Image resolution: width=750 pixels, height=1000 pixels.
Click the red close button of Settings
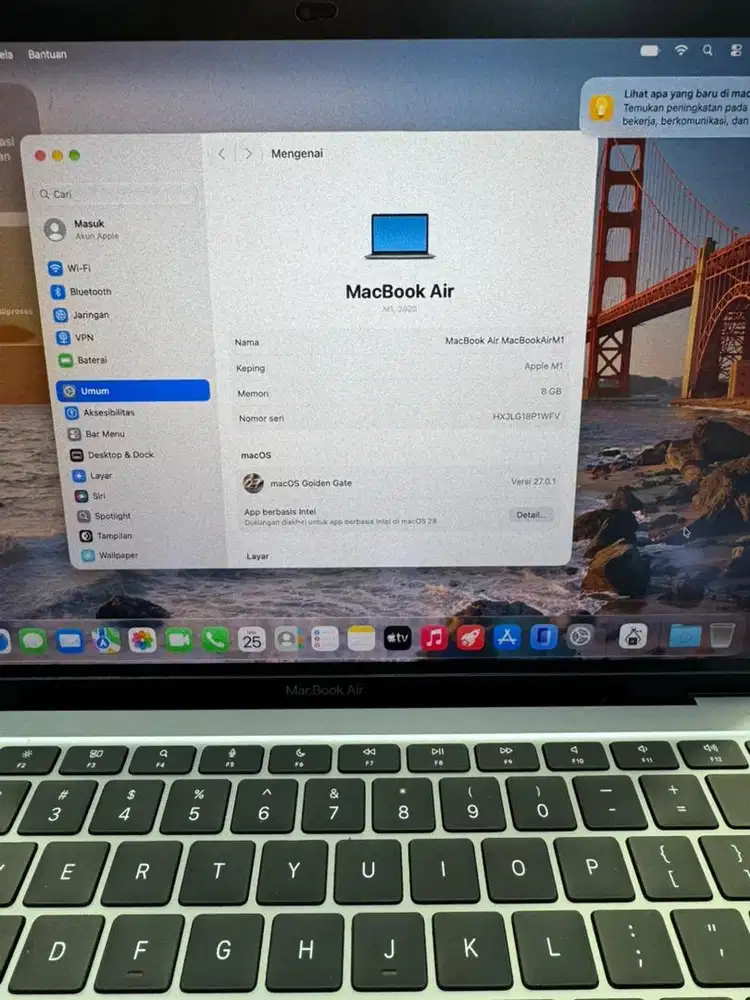40,155
